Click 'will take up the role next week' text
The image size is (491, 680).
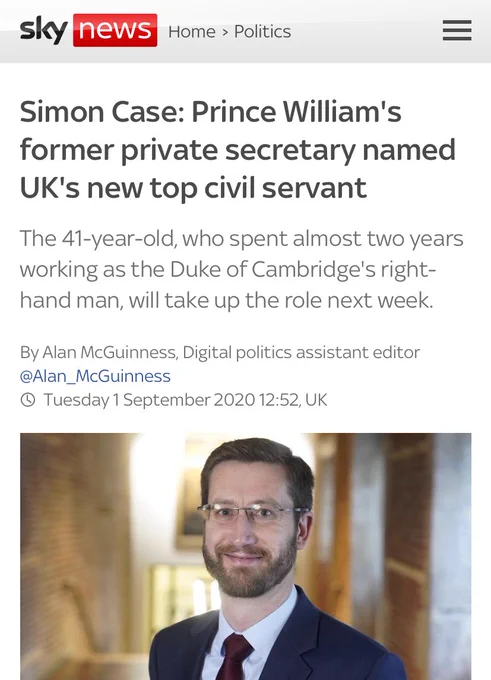coord(280,301)
